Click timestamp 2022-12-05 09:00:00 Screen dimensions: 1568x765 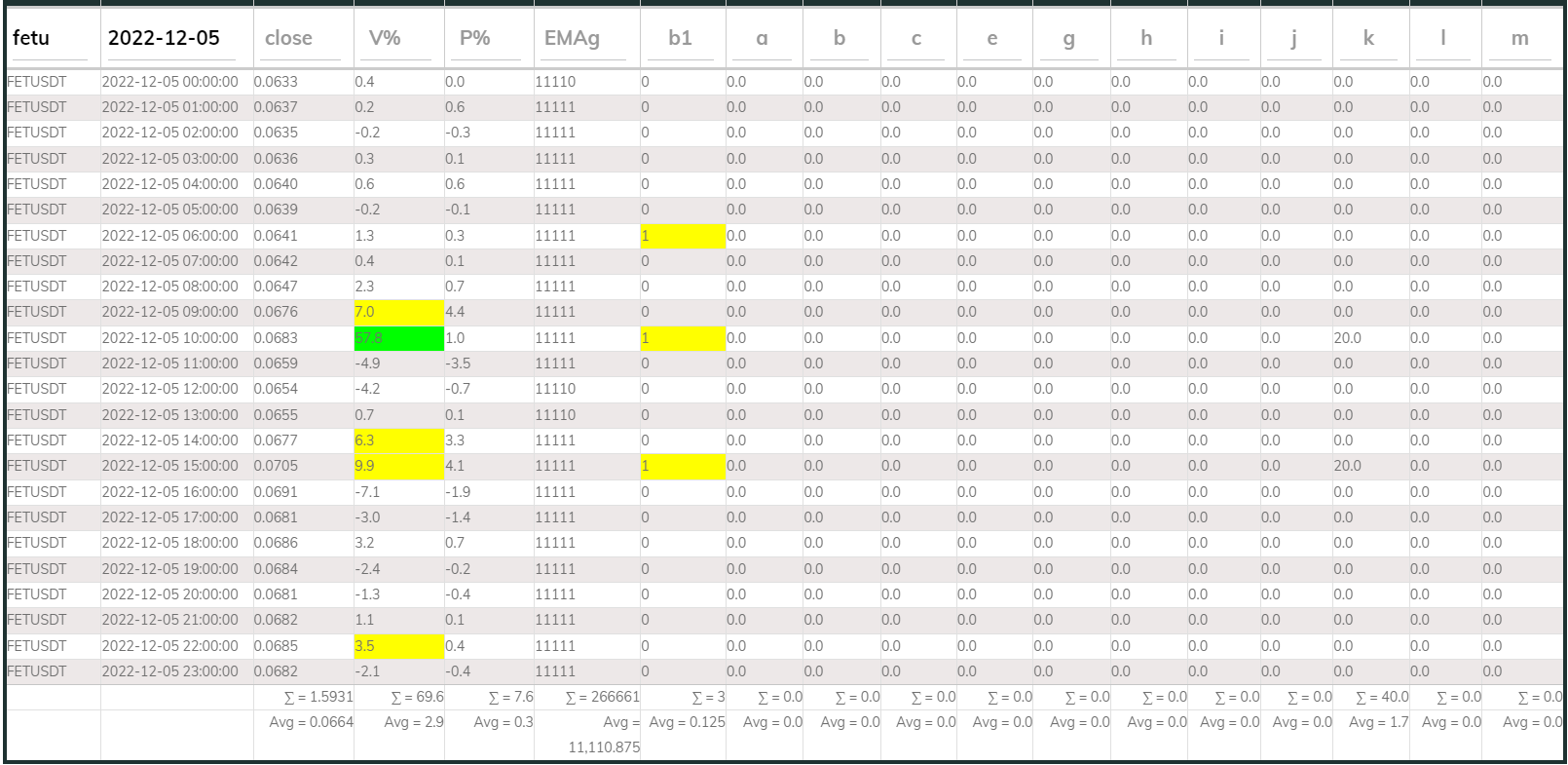tap(169, 312)
